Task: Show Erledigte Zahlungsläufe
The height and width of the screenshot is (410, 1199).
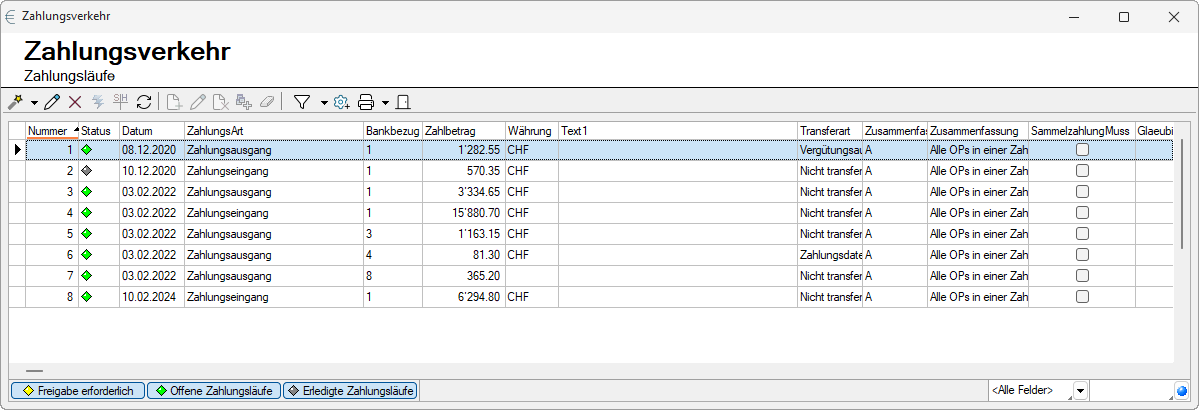Action: tap(350, 390)
